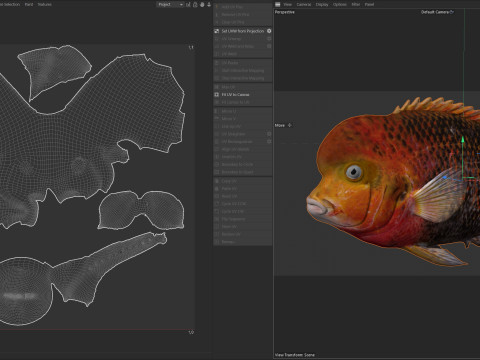The image size is (480, 360).
Task: Apply Mirror V
Action: [x=243, y=119]
